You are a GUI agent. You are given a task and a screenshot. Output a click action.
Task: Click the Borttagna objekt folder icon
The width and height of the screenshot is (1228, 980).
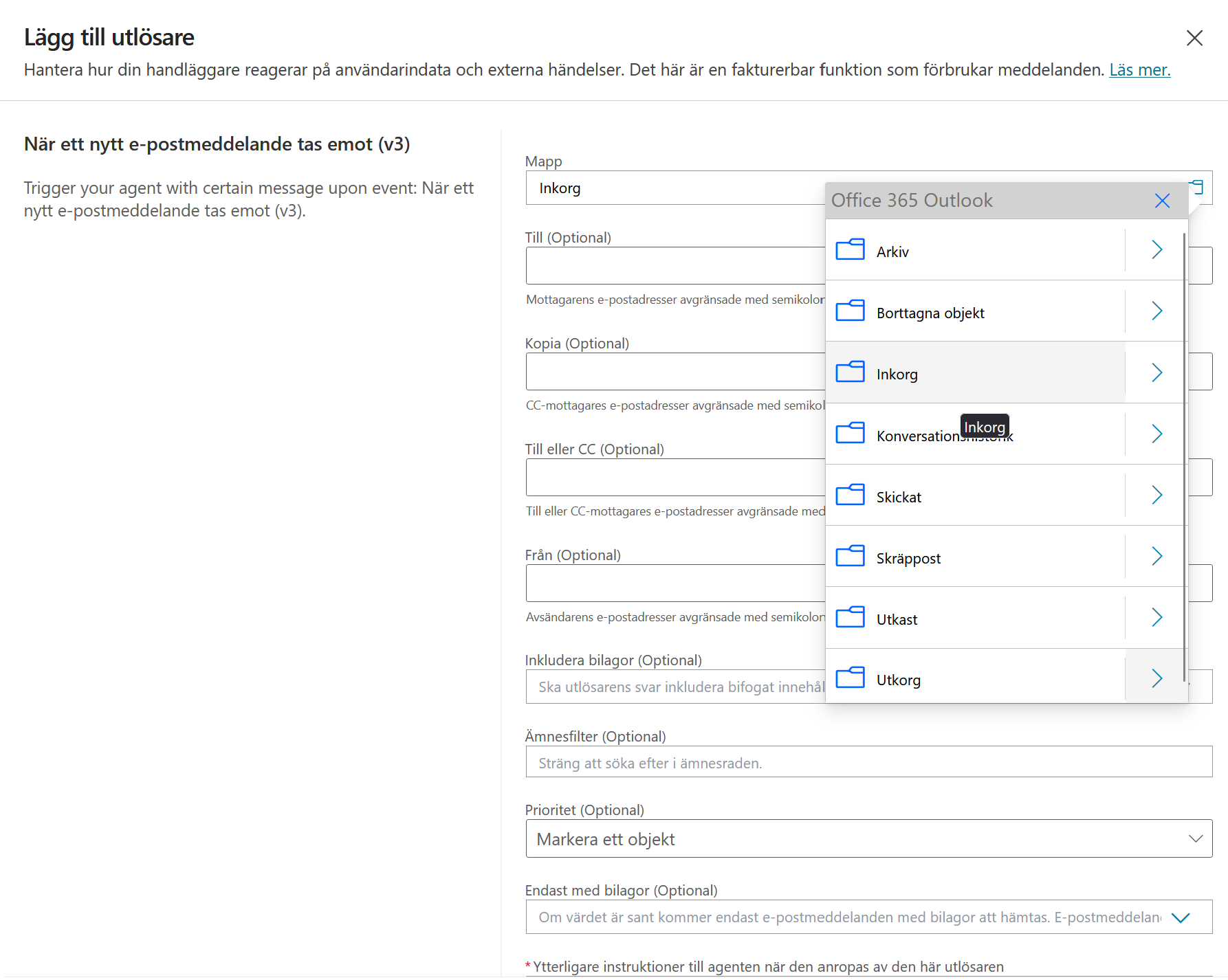pyautogui.click(x=850, y=311)
